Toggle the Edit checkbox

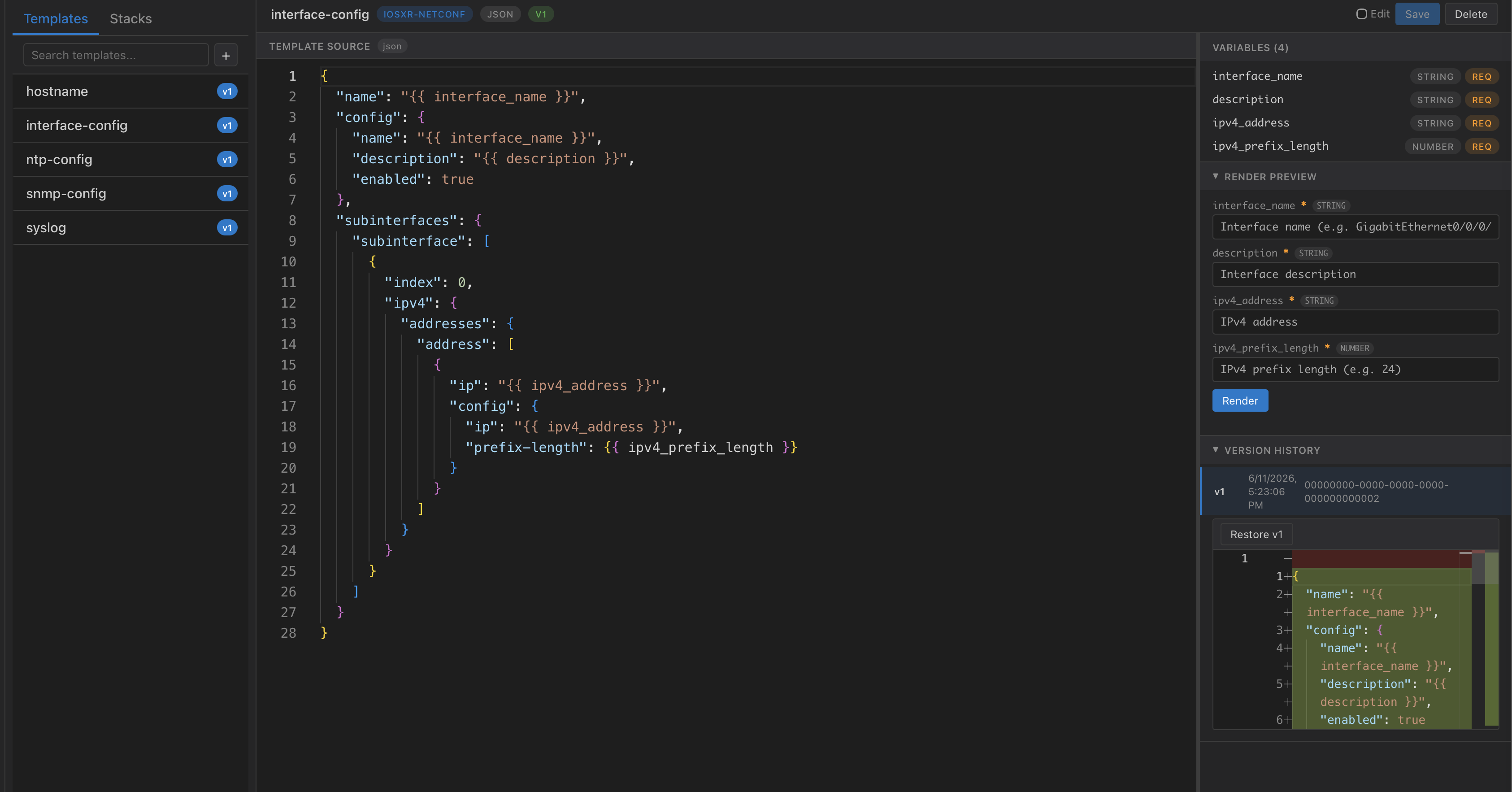(x=1361, y=14)
